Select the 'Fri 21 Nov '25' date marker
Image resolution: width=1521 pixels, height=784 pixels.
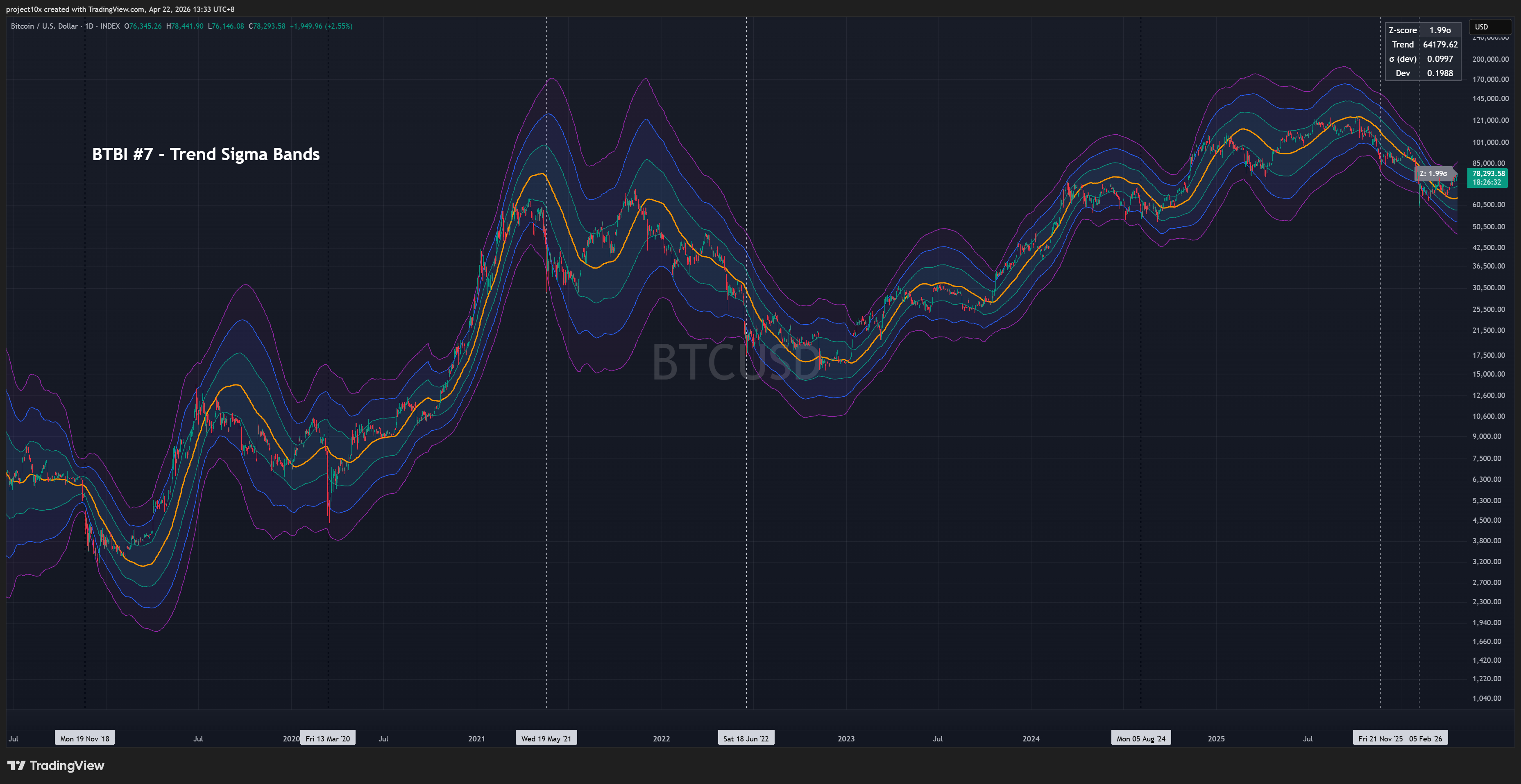(x=1380, y=738)
